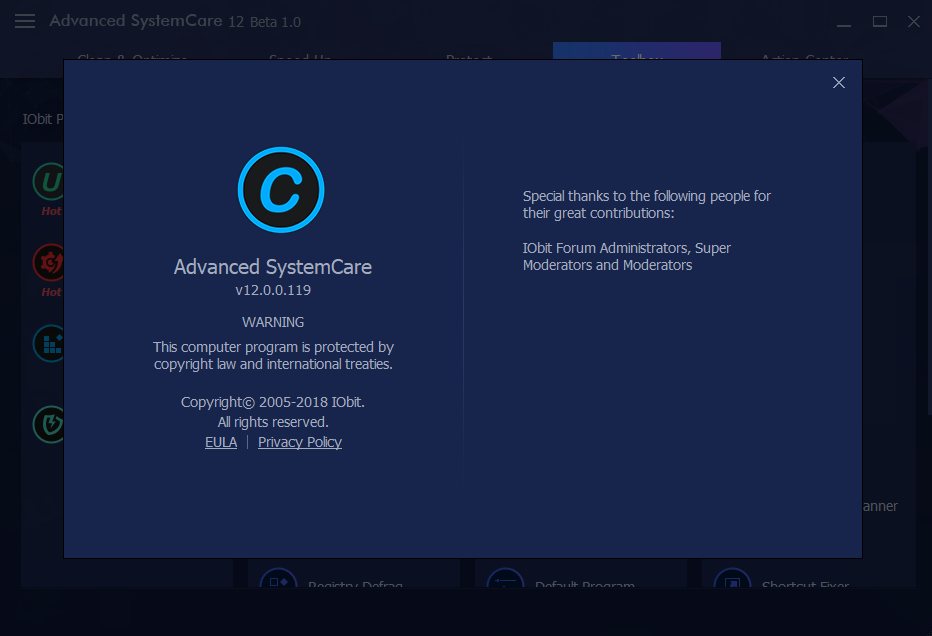Close the main Advanced SystemCare window
This screenshot has height=636, width=932.
point(914,22)
